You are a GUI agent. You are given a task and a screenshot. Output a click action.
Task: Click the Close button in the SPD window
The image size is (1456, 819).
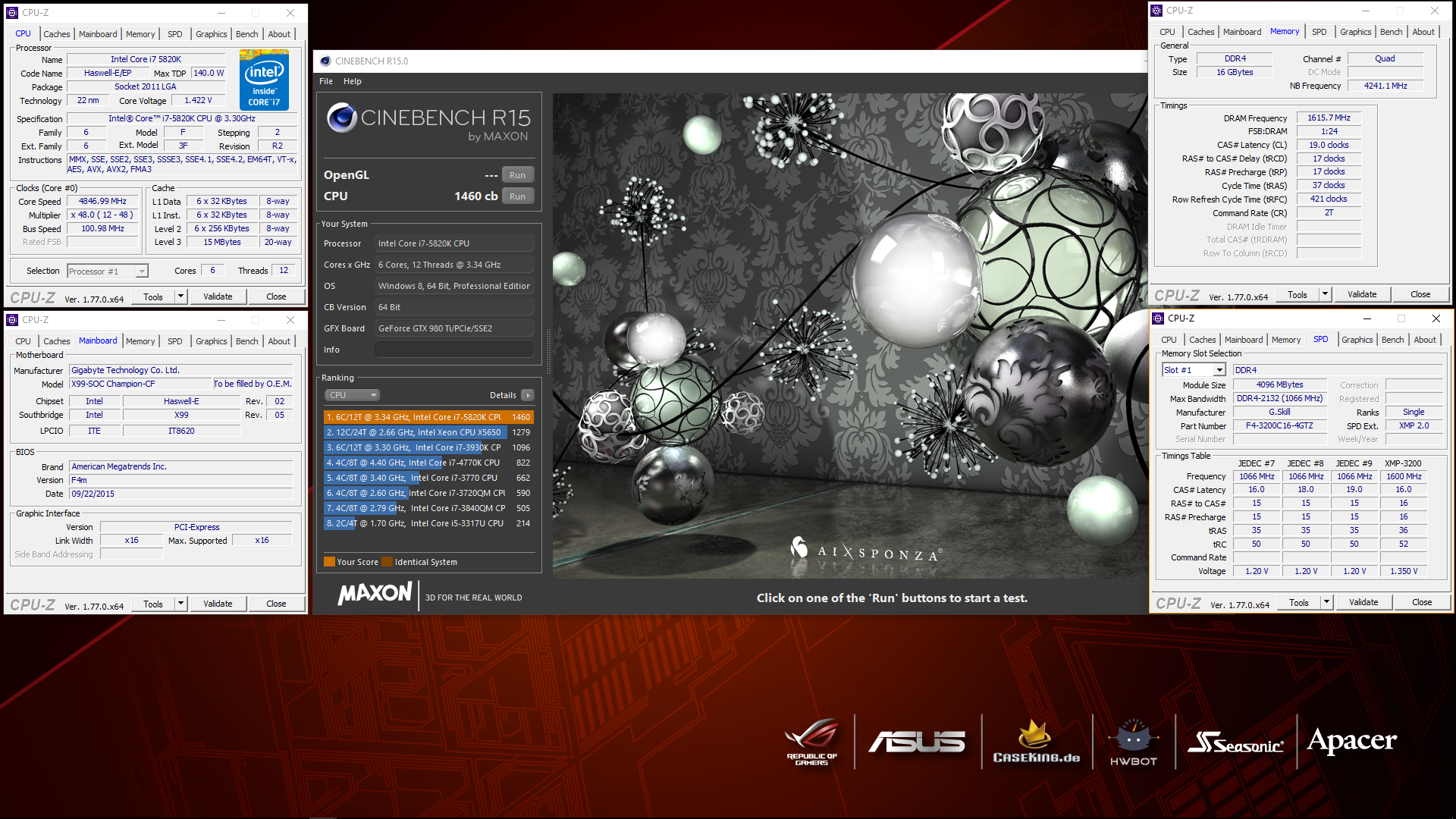1422,602
